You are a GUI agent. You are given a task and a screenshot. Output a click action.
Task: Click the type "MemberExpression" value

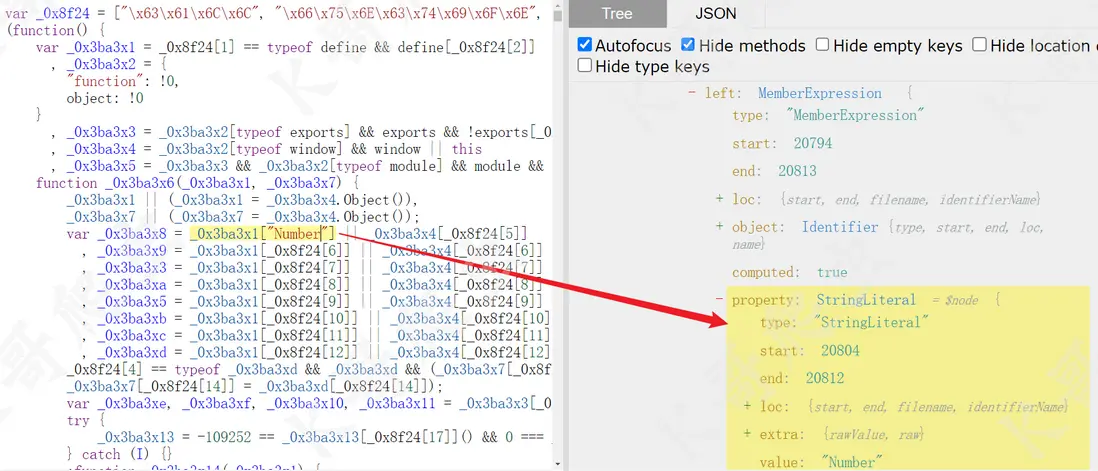tap(856, 115)
